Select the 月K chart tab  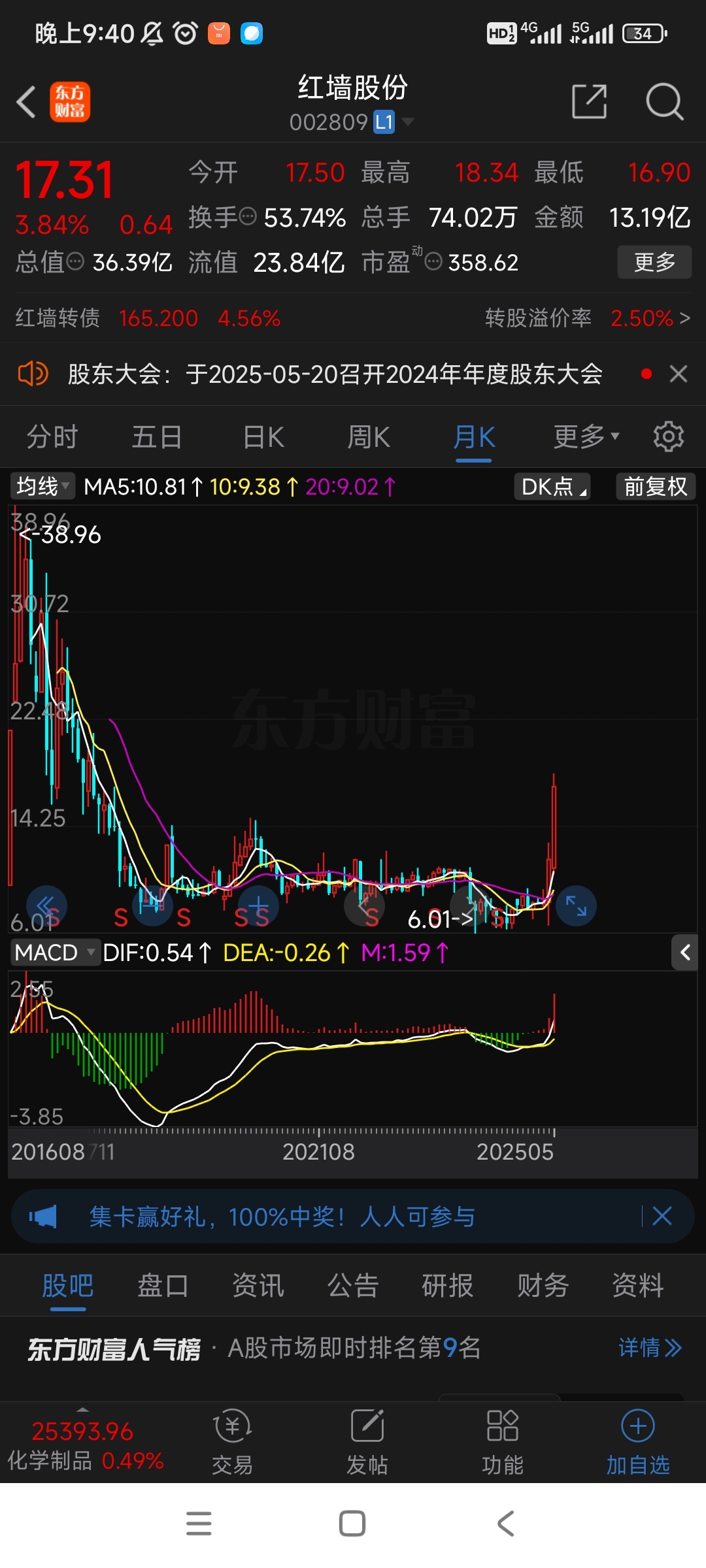(474, 436)
